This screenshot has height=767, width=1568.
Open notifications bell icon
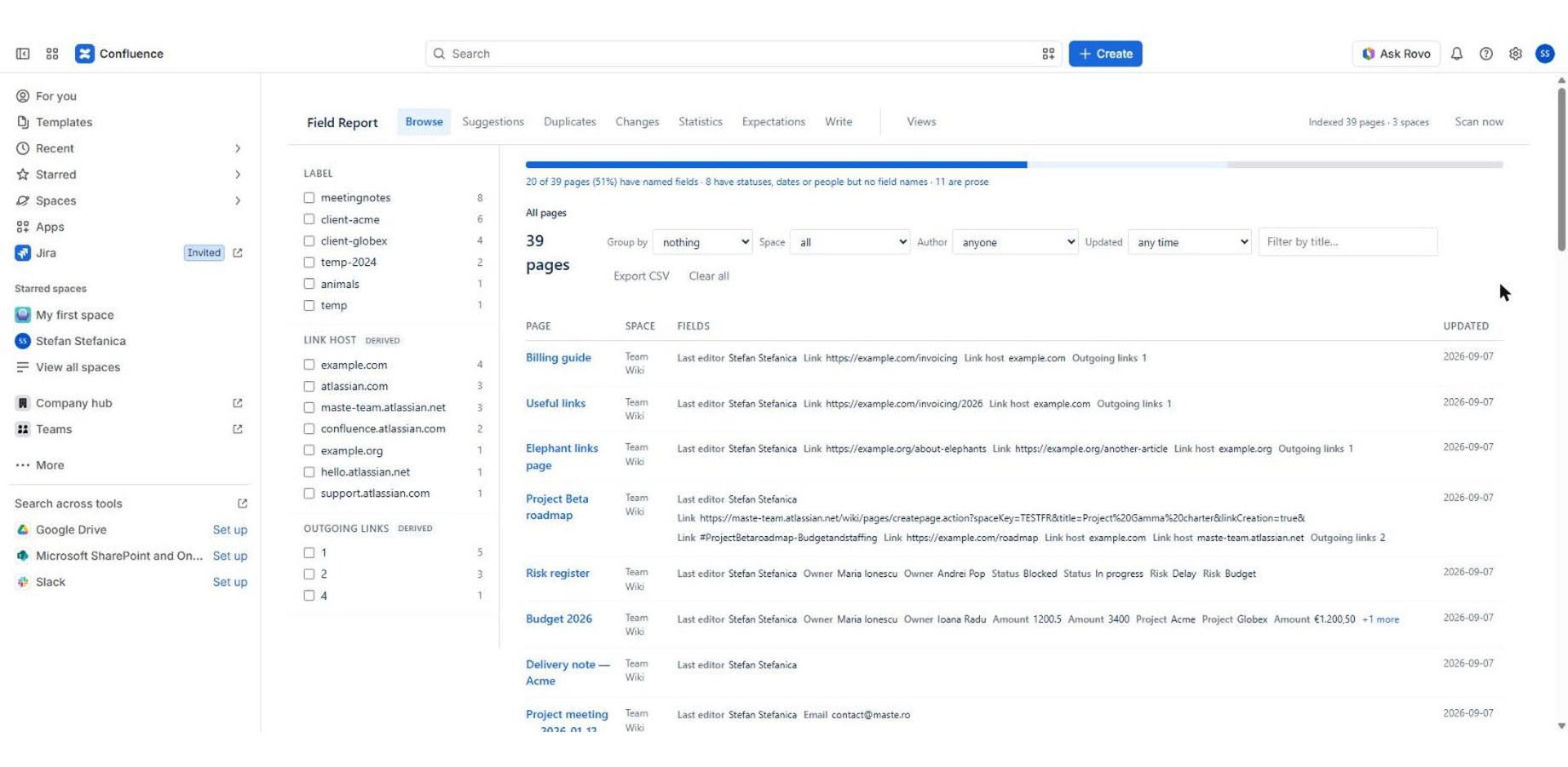click(1456, 54)
